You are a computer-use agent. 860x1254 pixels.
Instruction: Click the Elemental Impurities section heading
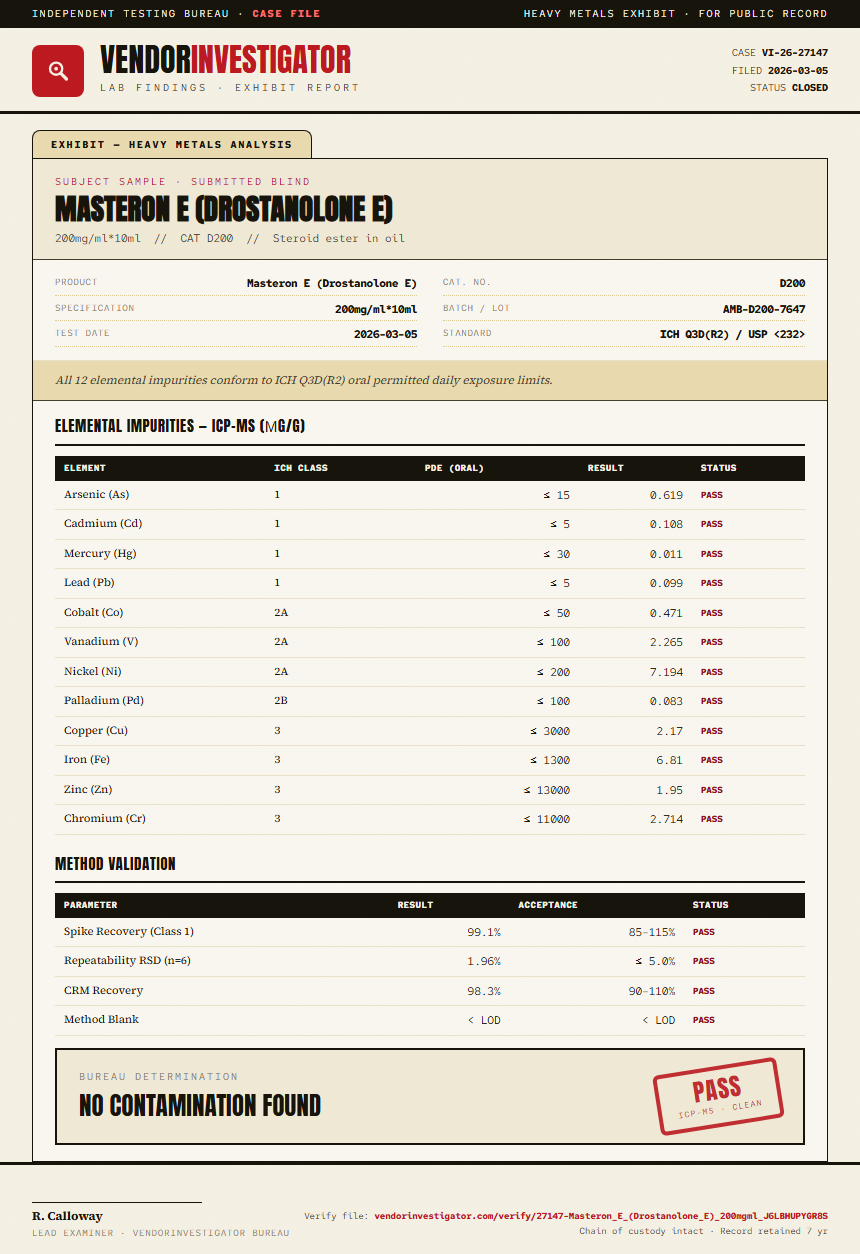point(180,426)
